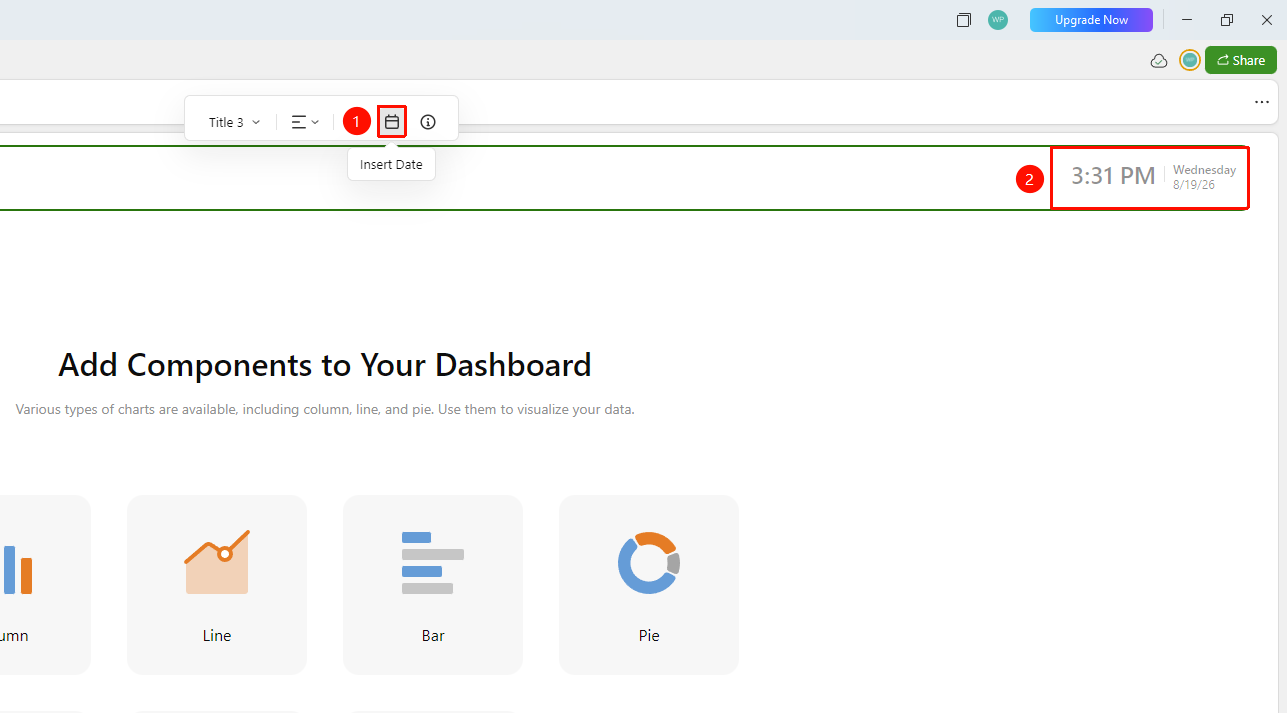
Task: Open the Title 3 style dropdown
Action: coord(234,122)
